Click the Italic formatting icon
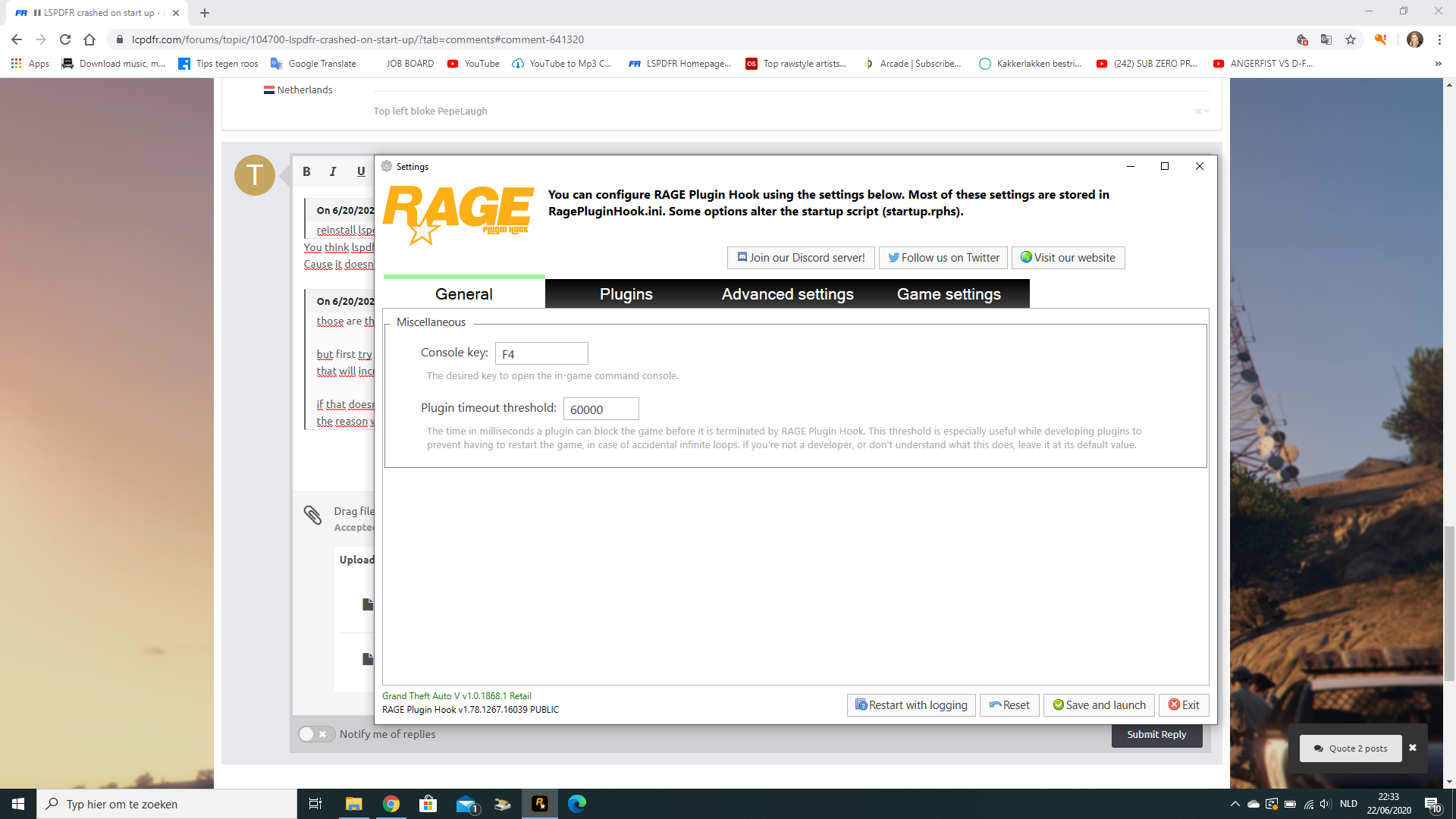The image size is (1456, 819). tap(333, 171)
